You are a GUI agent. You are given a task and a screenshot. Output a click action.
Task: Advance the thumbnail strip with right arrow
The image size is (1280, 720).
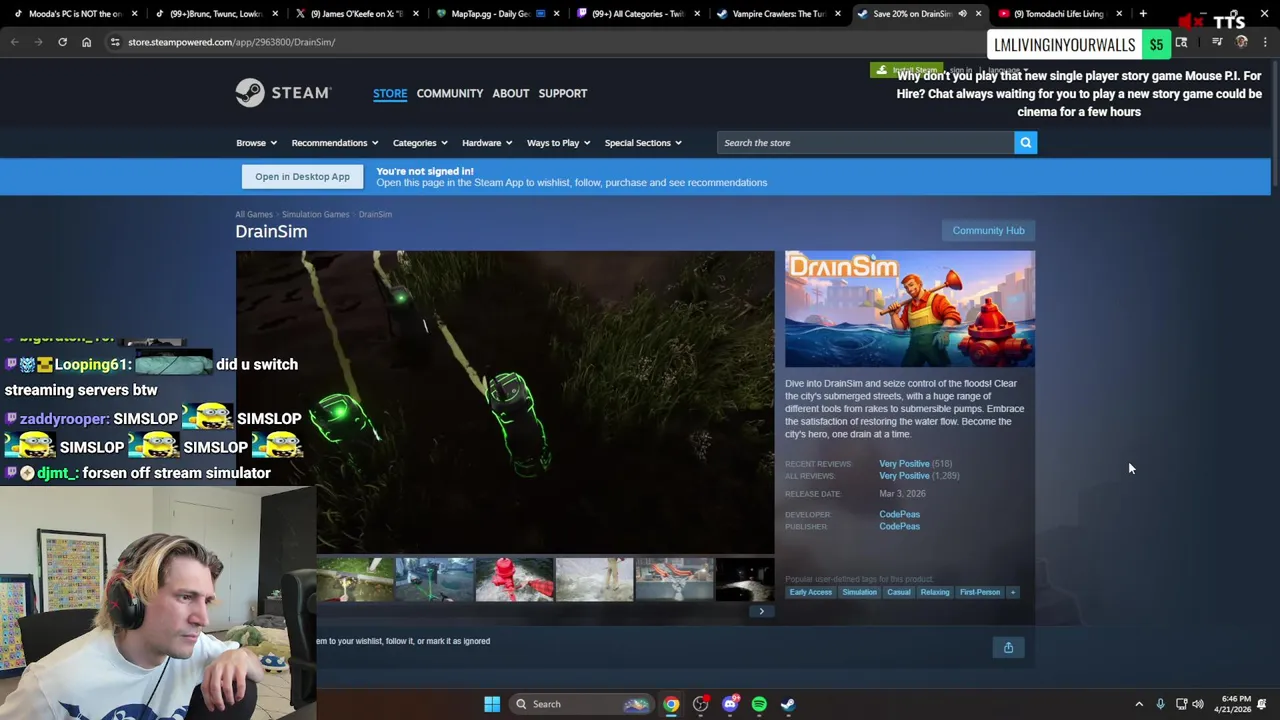point(761,611)
